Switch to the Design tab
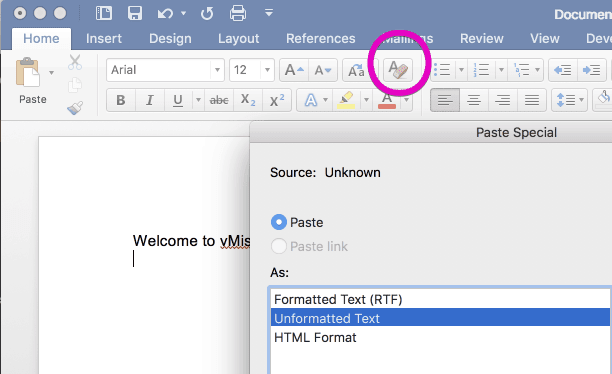The image size is (612, 374). pos(170,39)
